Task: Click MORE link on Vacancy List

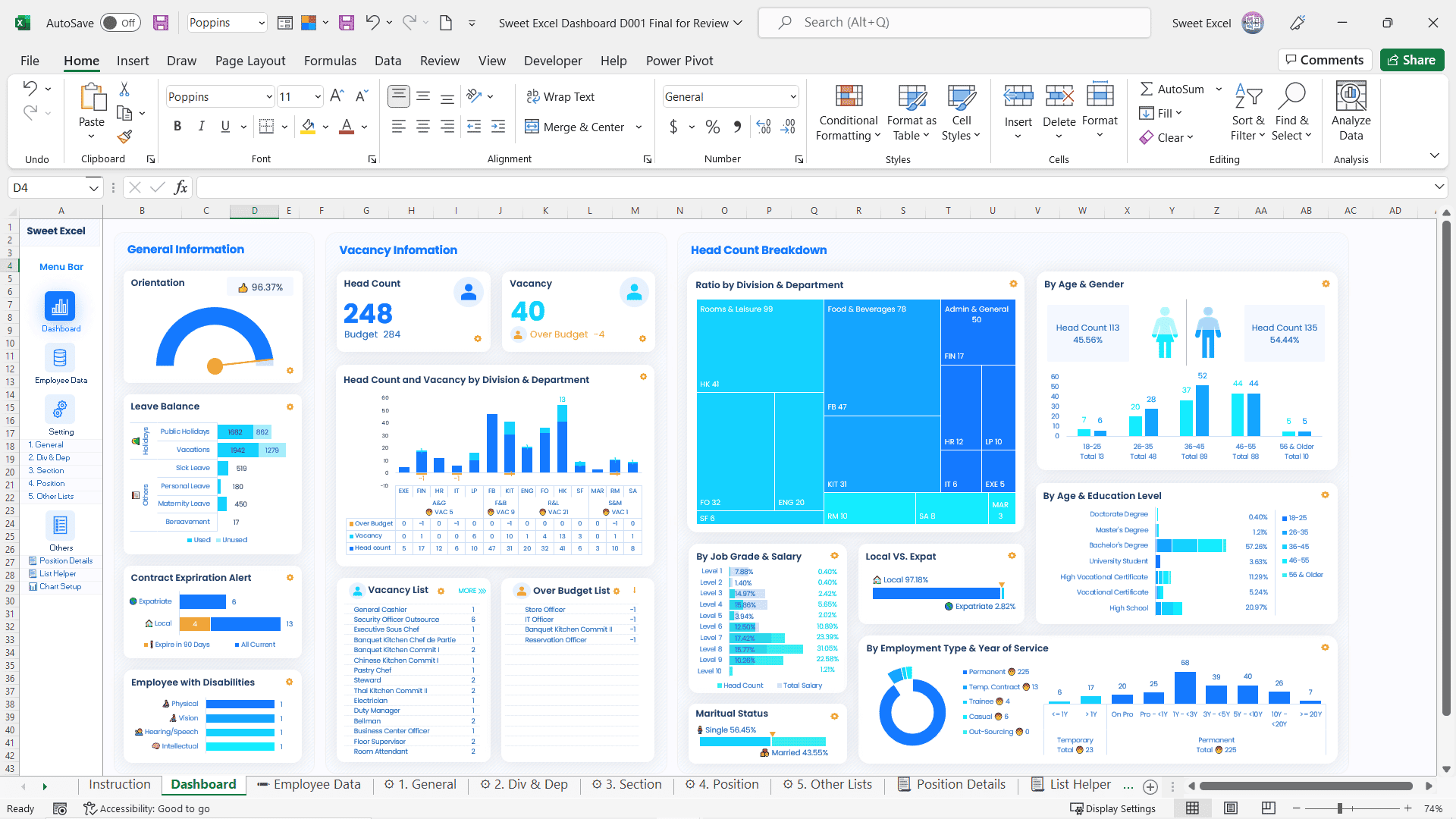Action: (x=472, y=591)
